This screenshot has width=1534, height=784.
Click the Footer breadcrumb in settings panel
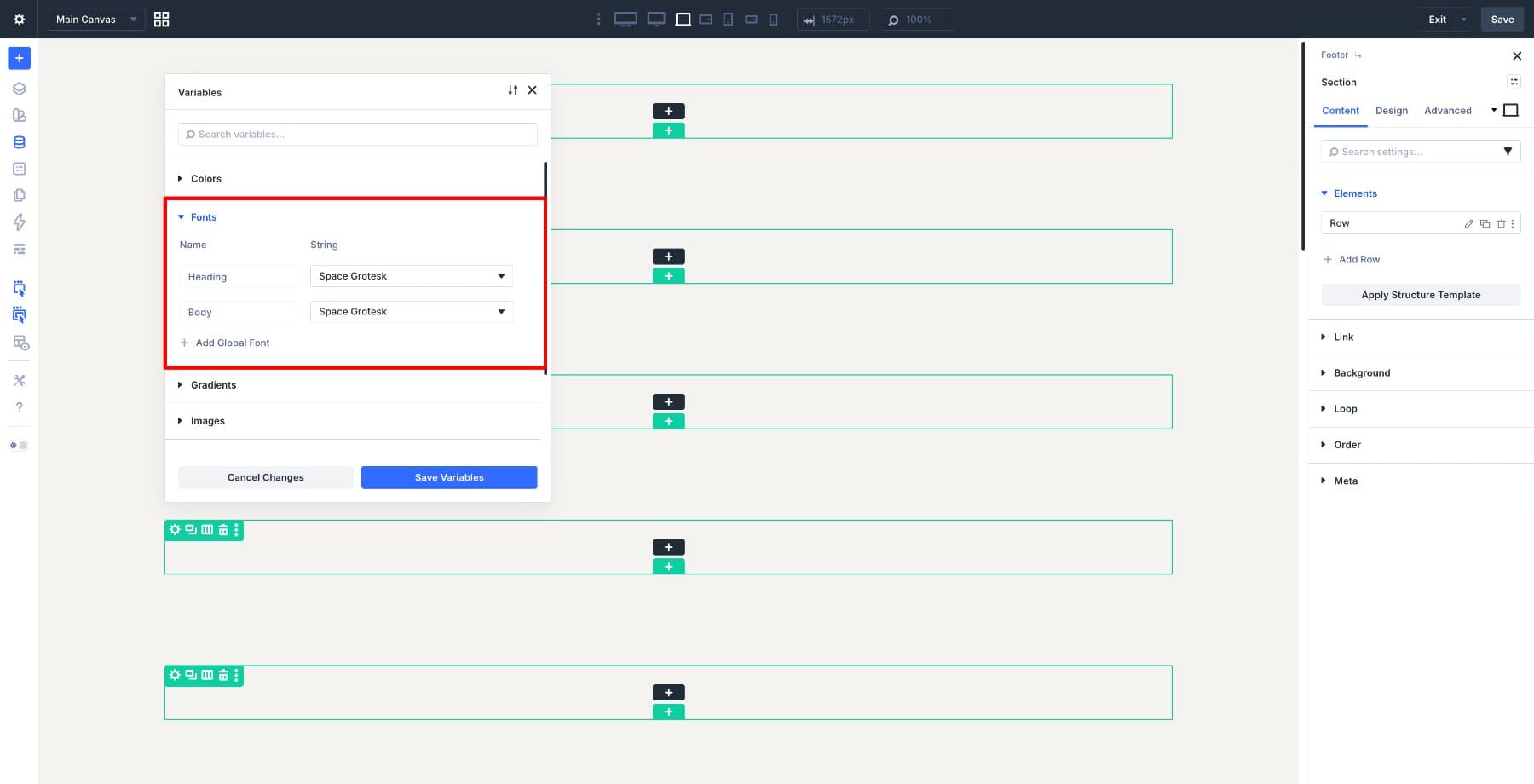click(x=1335, y=55)
